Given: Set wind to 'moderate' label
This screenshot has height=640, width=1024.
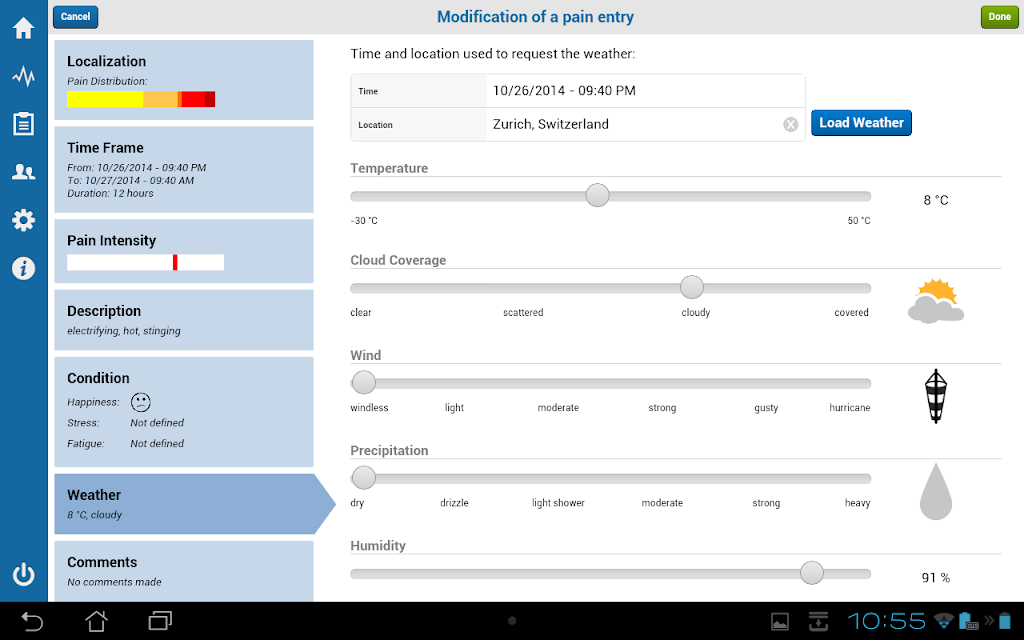Looking at the screenshot, I should point(558,408).
